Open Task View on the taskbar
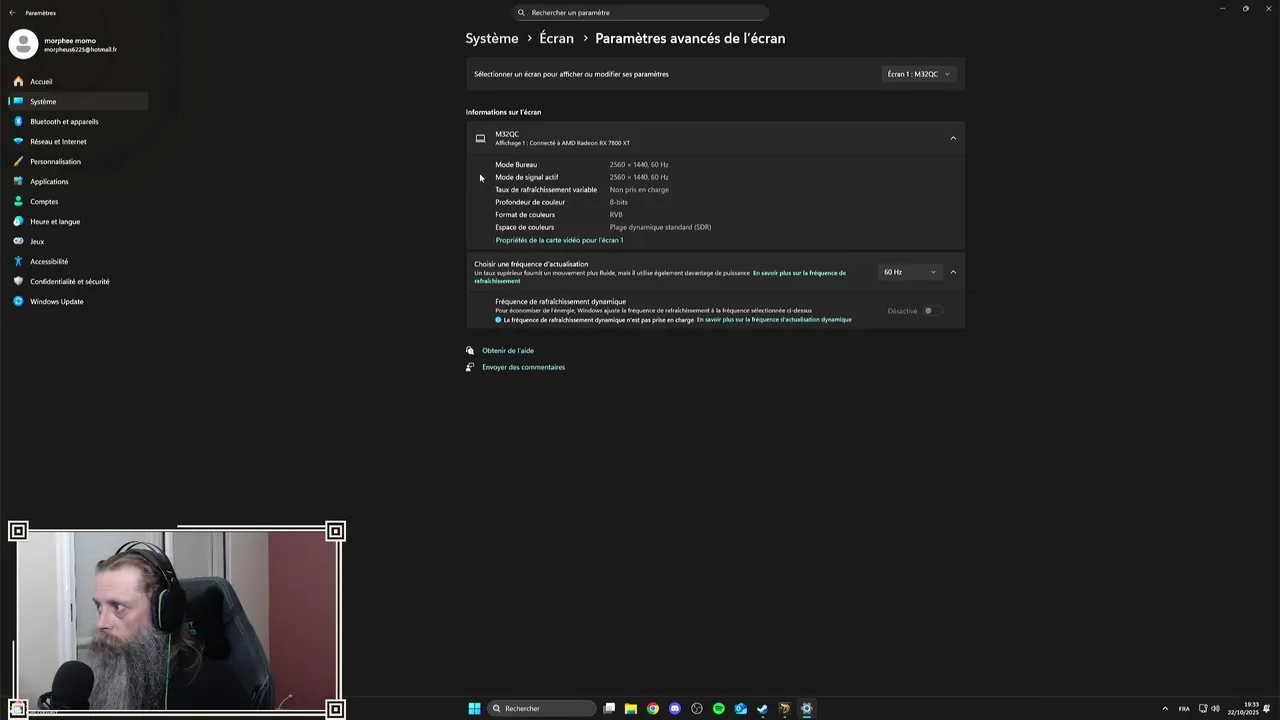The height and width of the screenshot is (720, 1280). click(x=609, y=708)
